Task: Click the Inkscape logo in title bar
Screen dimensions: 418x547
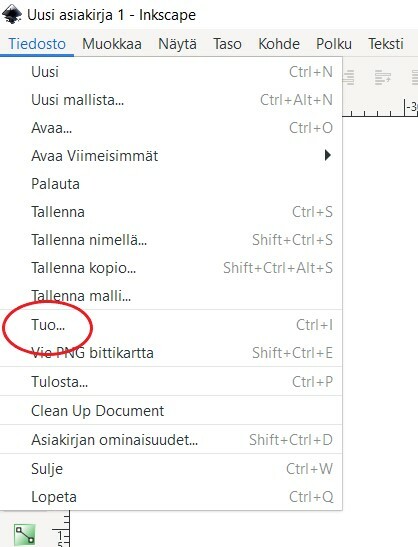Action: [12, 14]
